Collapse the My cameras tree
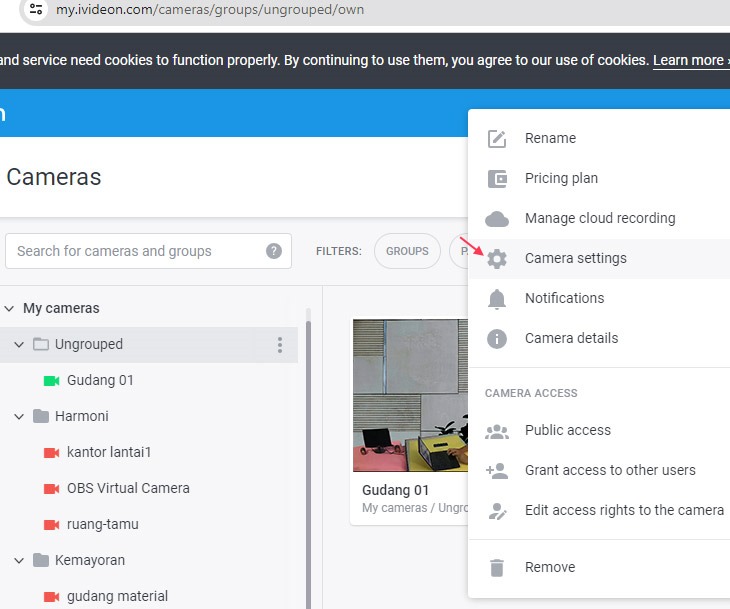Viewport: 730px width, 609px height. click(9, 308)
